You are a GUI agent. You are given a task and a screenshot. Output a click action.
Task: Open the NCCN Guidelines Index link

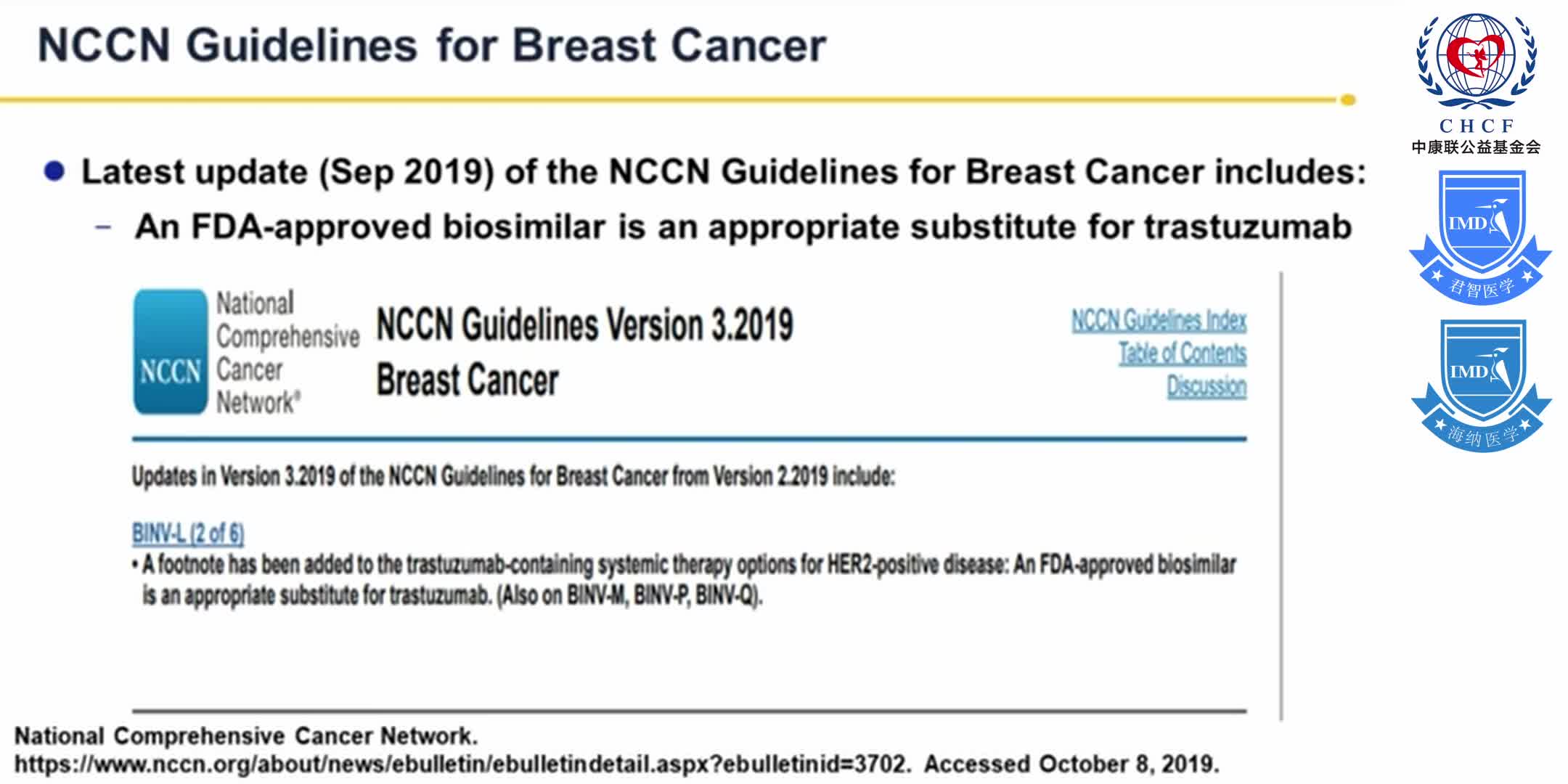[1159, 320]
